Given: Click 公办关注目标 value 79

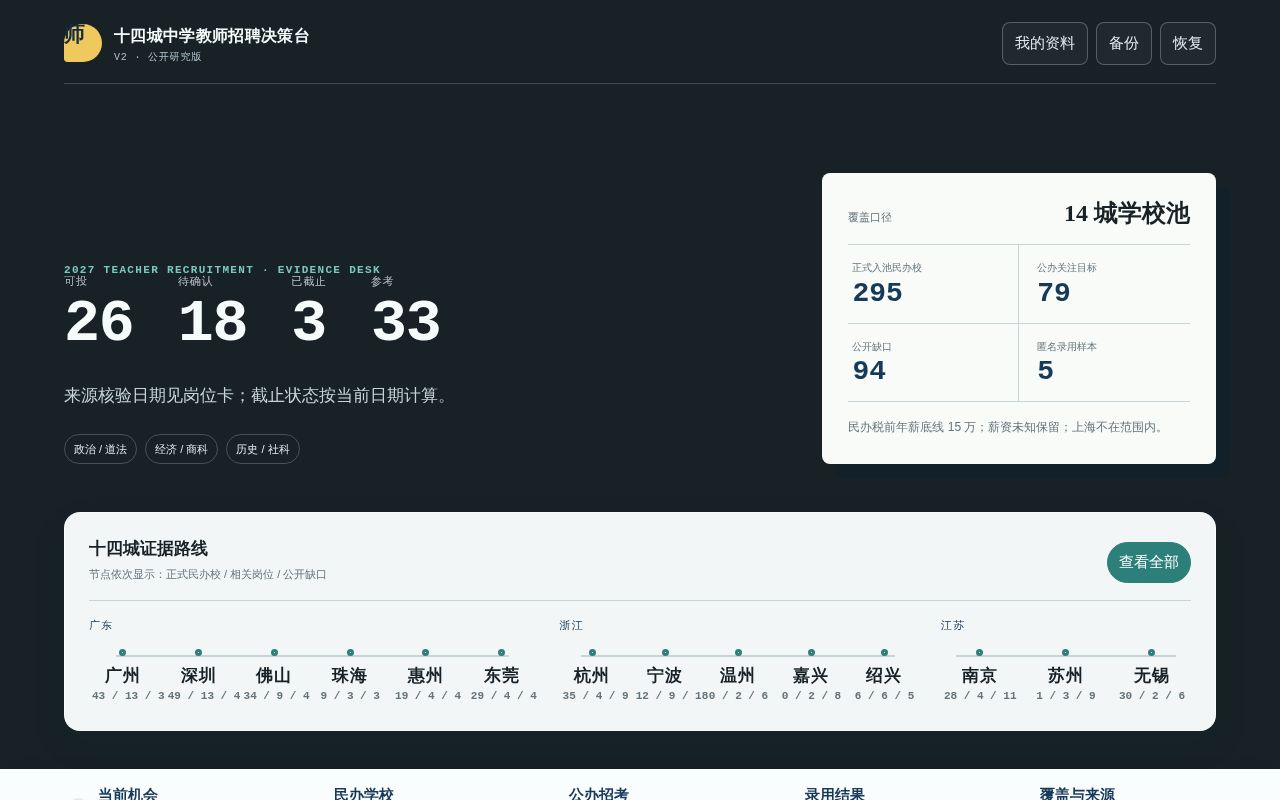Looking at the screenshot, I should (x=1054, y=293).
